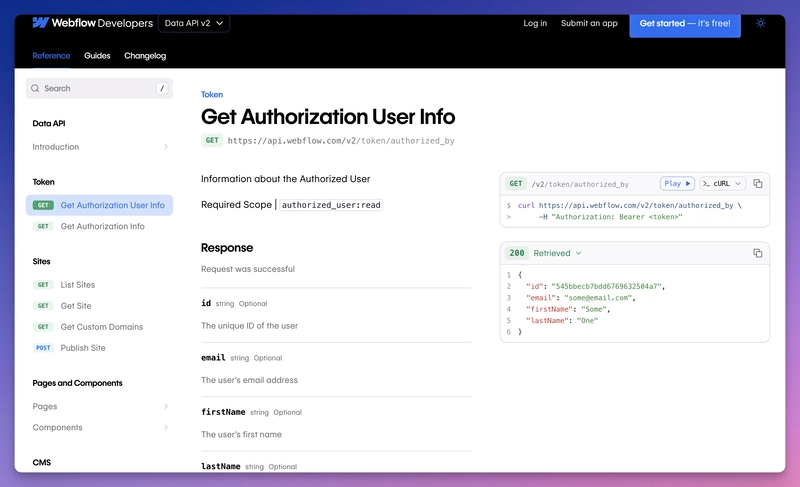The image size is (800, 487).
Task: Switch to the Changelog tab
Action: (145, 56)
